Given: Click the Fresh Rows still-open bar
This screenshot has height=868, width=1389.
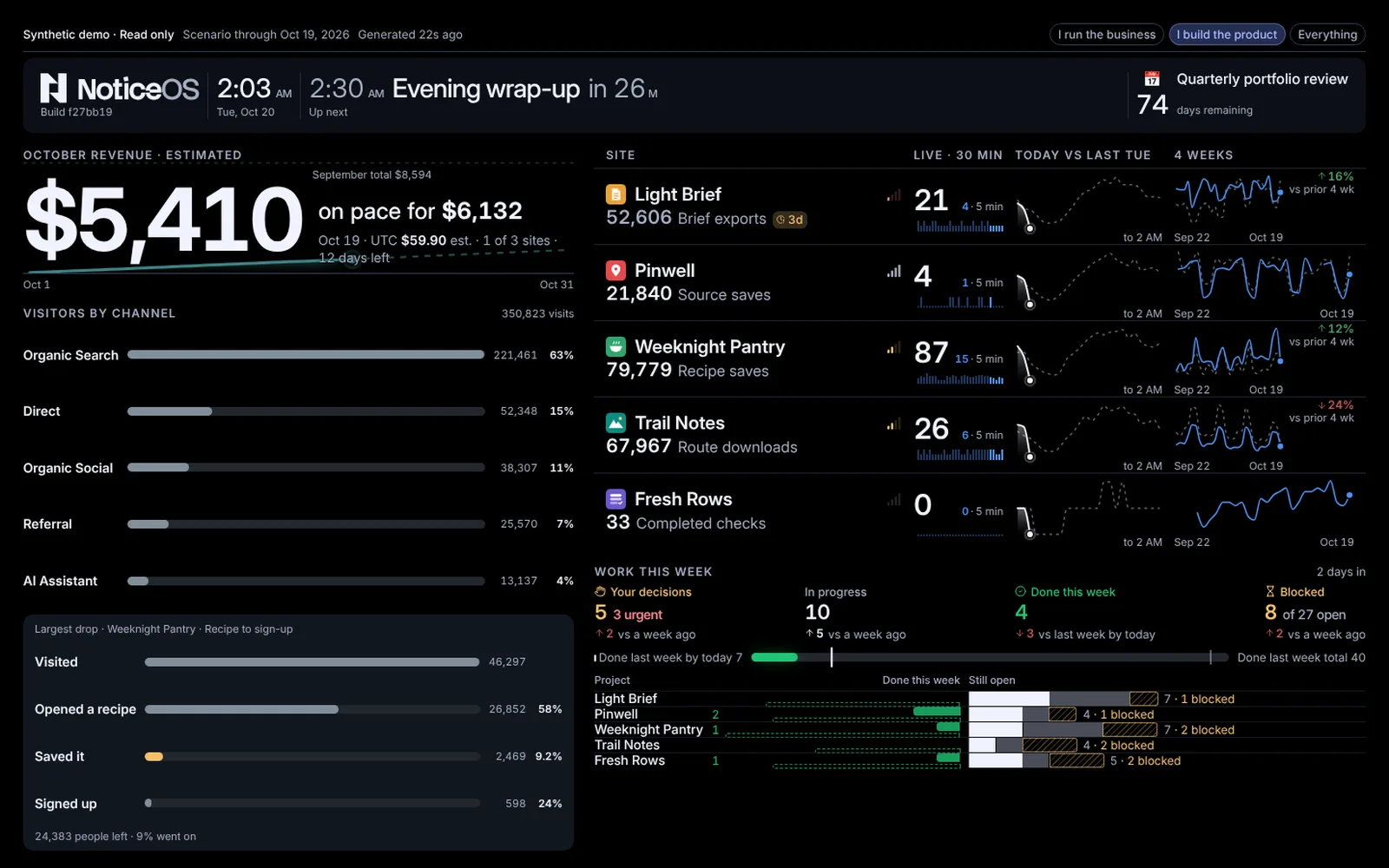Looking at the screenshot, I should tap(1037, 760).
